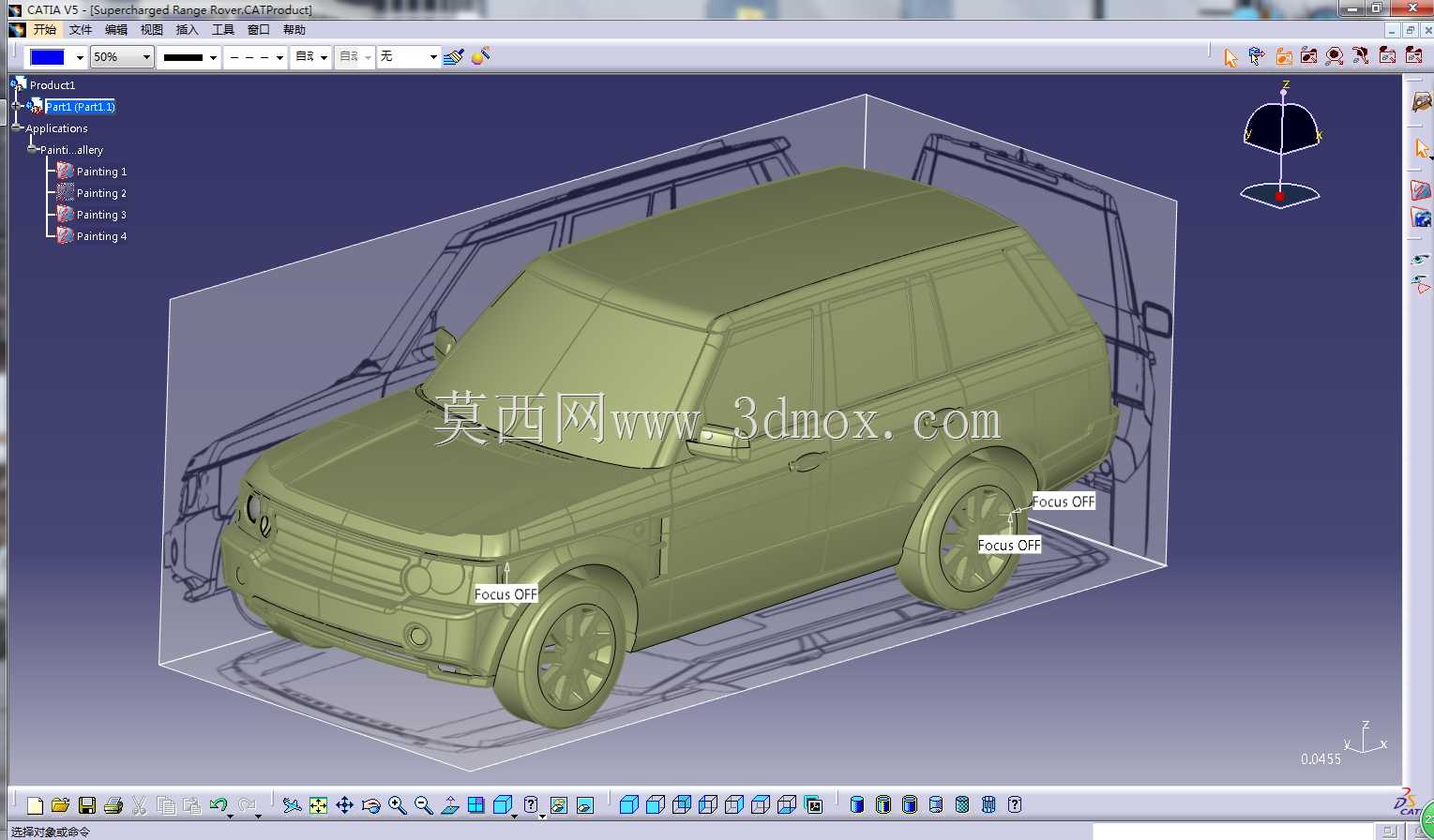This screenshot has height=840, width=1434.
Task: Click the 3D compass in the viewport
Action: (1281, 145)
